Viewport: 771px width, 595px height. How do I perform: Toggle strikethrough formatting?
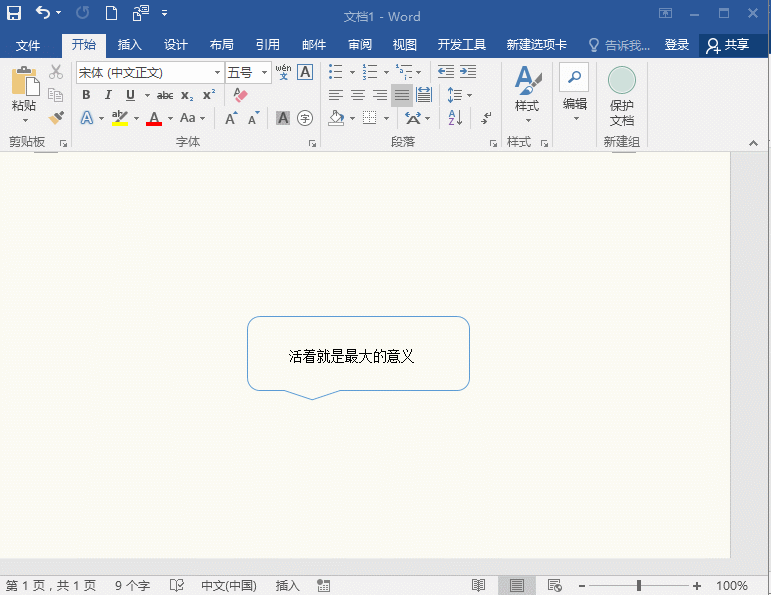(165, 95)
